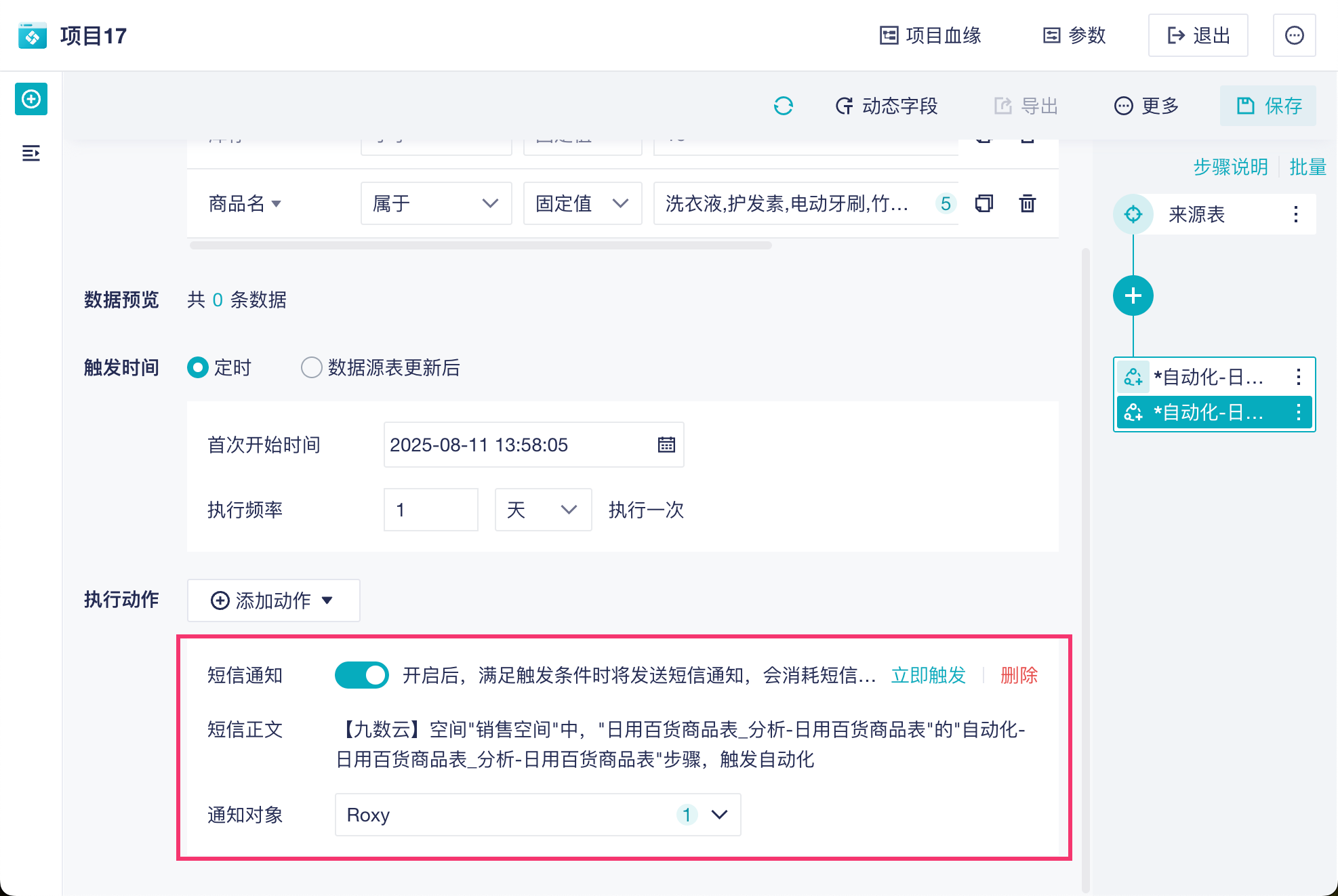Turn off the 短信通知 switch
This screenshot has height=896, width=1338.
click(361, 675)
